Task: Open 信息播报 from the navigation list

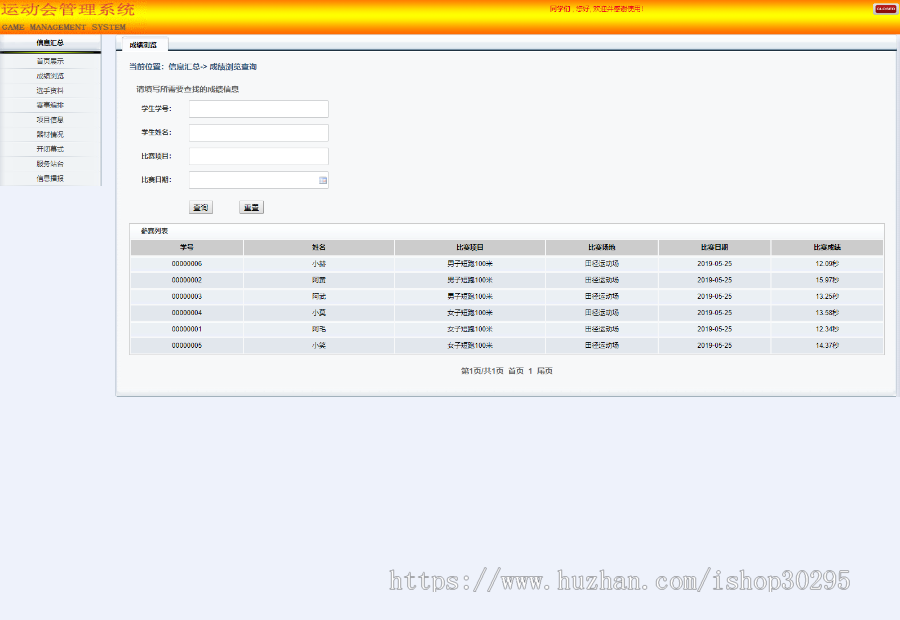Action: (48, 179)
